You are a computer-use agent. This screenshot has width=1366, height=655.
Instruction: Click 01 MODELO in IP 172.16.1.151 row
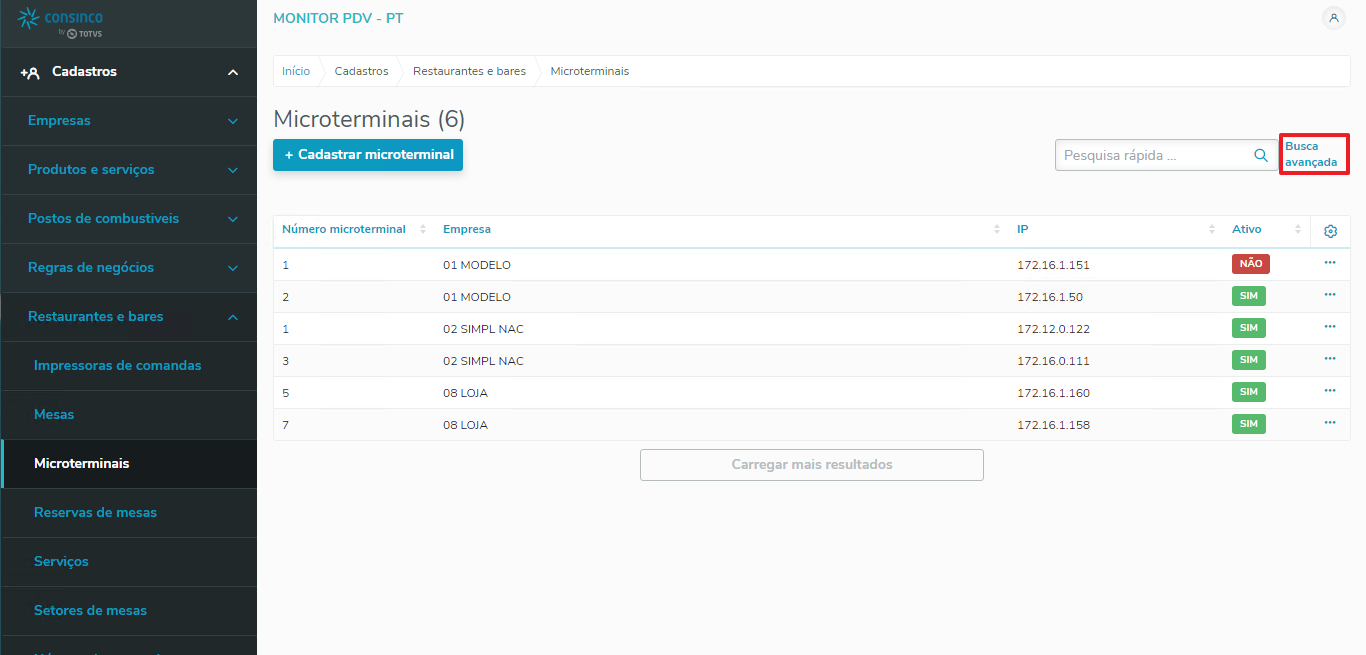pyautogui.click(x=477, y=265)
